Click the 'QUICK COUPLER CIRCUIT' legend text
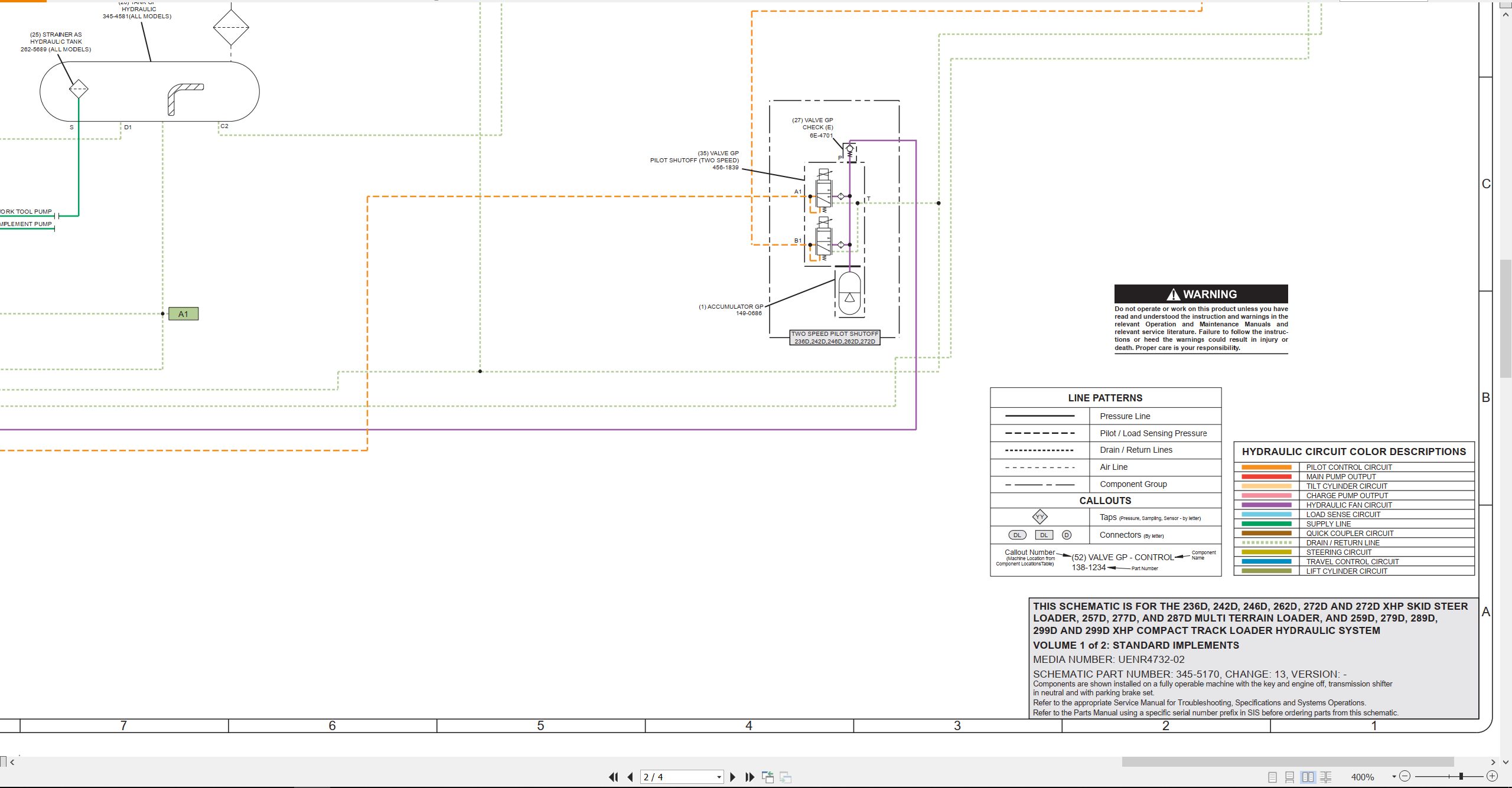The image size is (1512, 788). coord(1350,534)
